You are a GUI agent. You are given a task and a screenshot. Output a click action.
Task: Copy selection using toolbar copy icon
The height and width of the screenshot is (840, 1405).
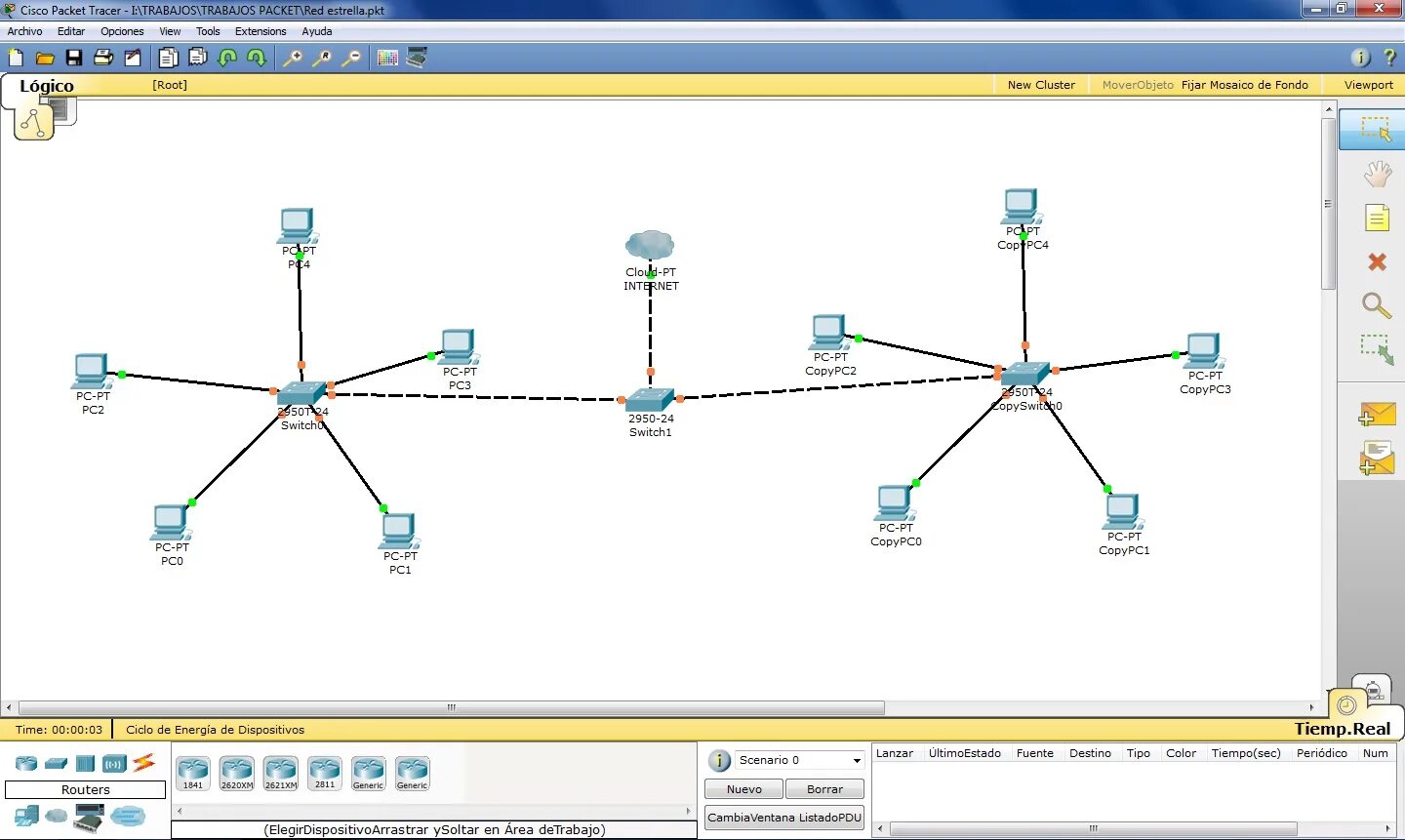click(169, 59)
